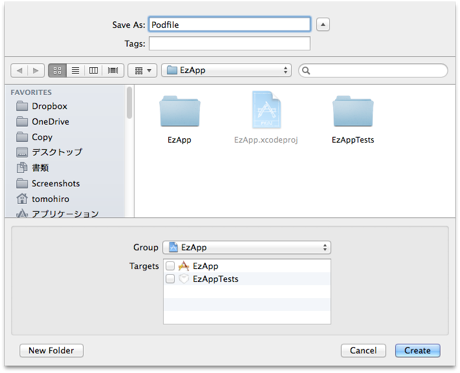Switch to column view mode

(94, 70)
